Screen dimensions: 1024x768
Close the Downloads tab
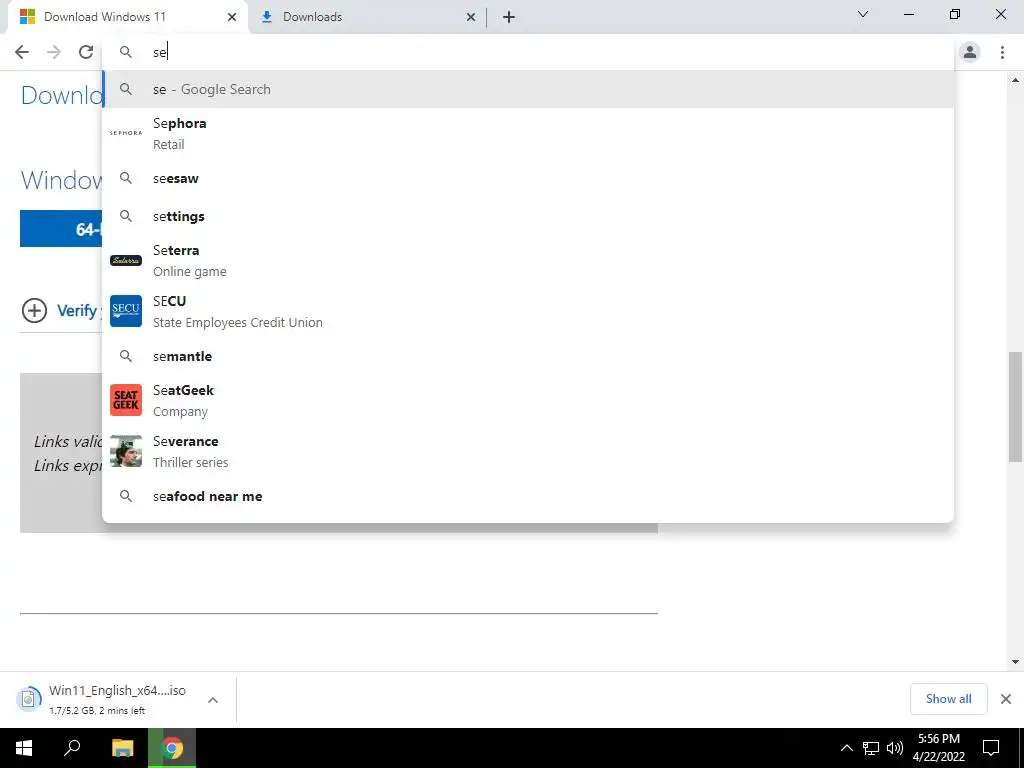(471, 17)
